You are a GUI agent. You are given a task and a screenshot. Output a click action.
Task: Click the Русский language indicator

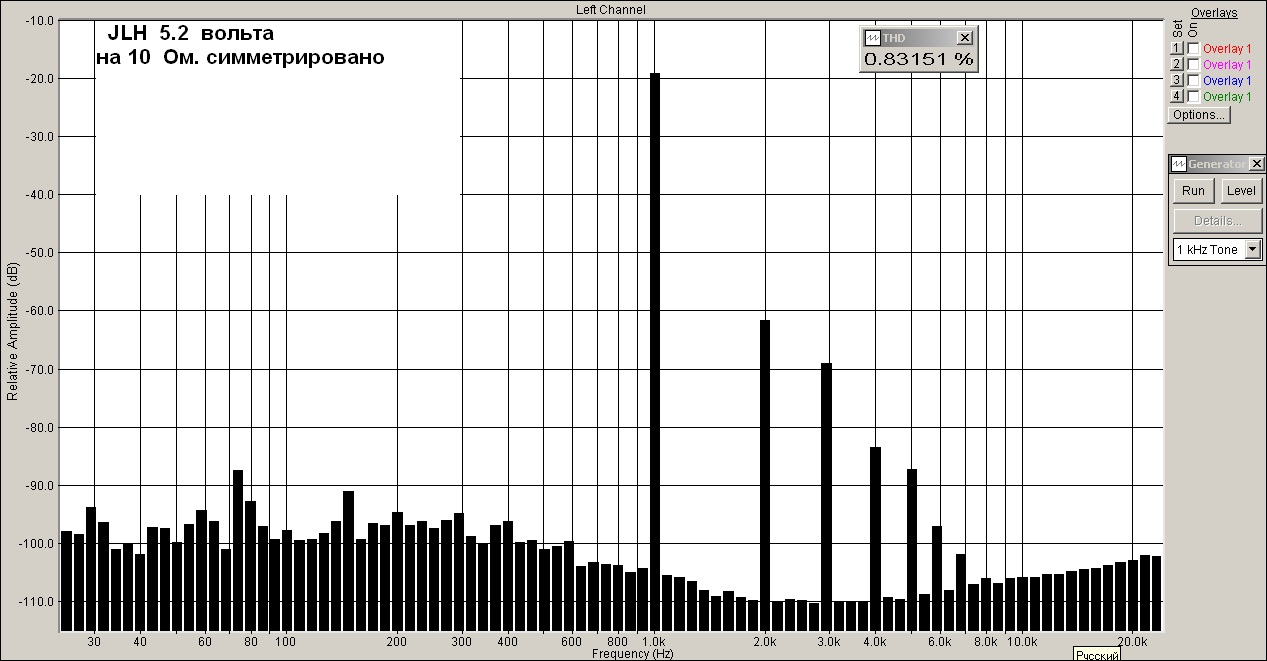1096,655
